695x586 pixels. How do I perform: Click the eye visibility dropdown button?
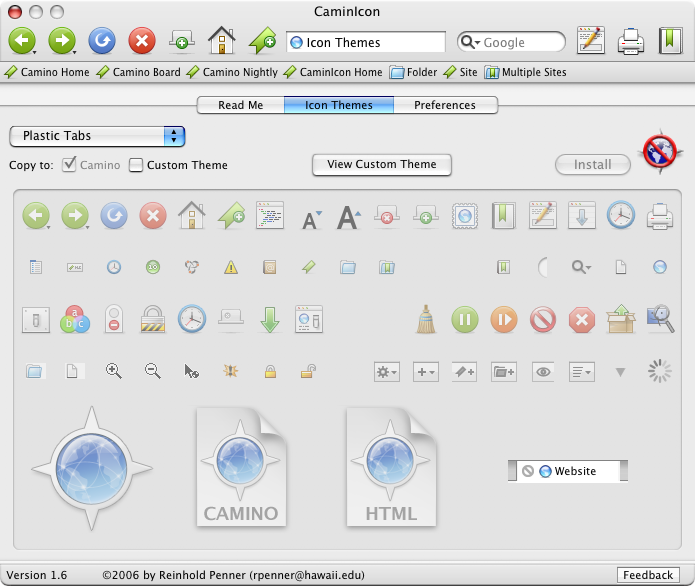click(543, 371)
